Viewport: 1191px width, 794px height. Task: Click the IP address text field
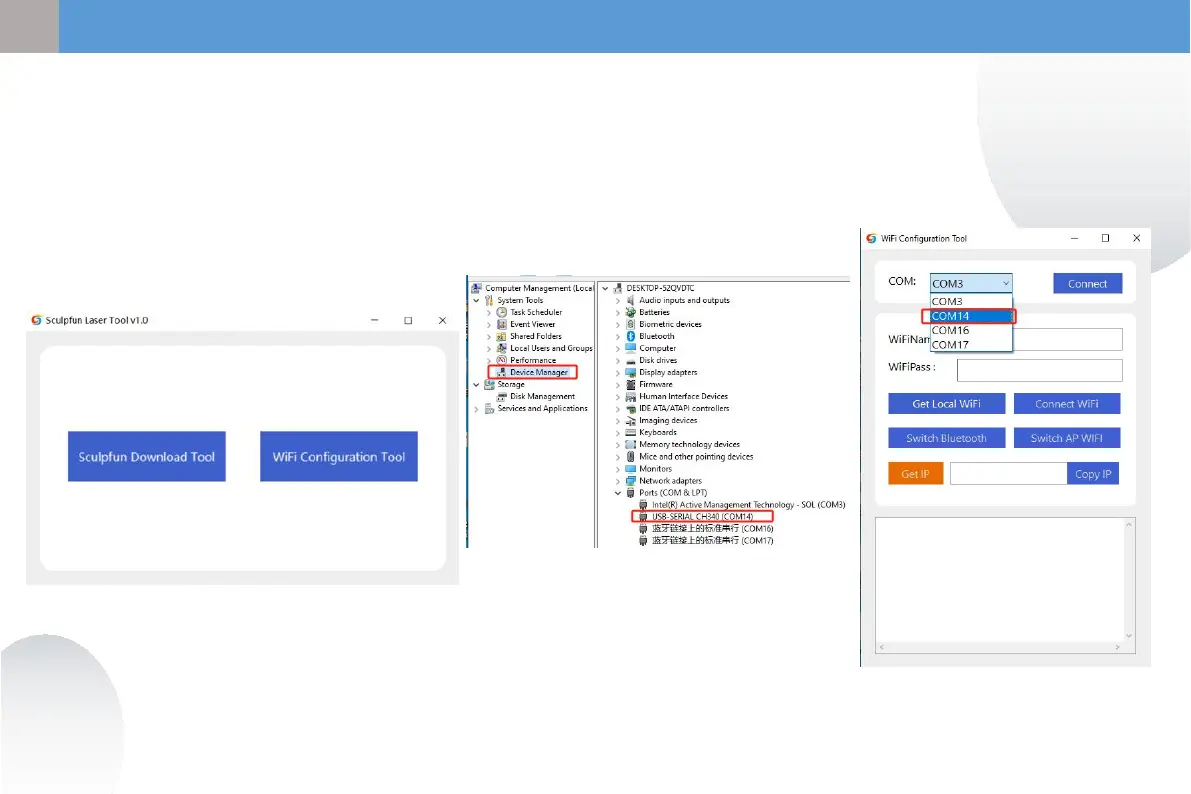point(1008,473)
